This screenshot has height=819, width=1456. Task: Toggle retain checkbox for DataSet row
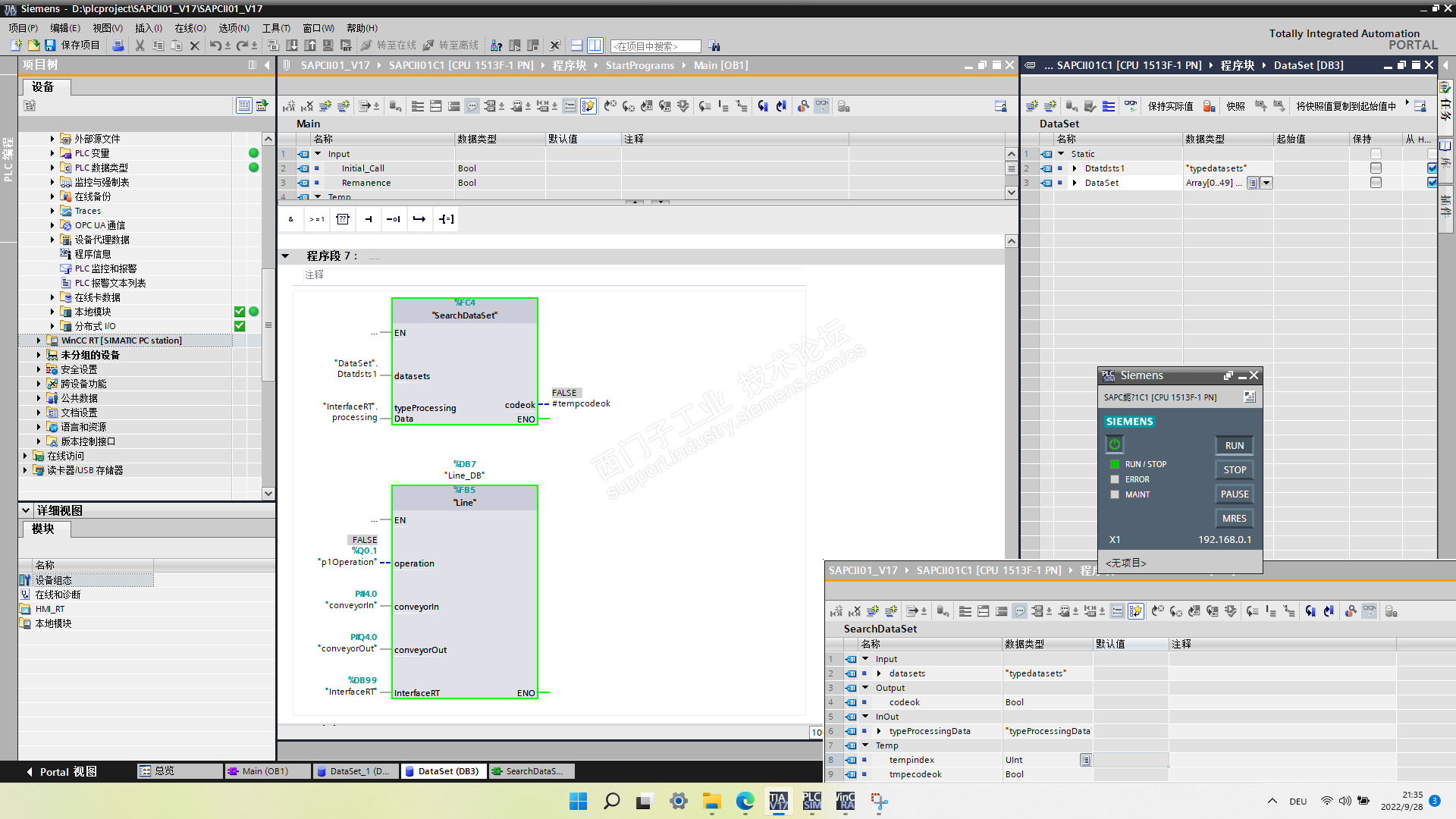coord(1376,183)
